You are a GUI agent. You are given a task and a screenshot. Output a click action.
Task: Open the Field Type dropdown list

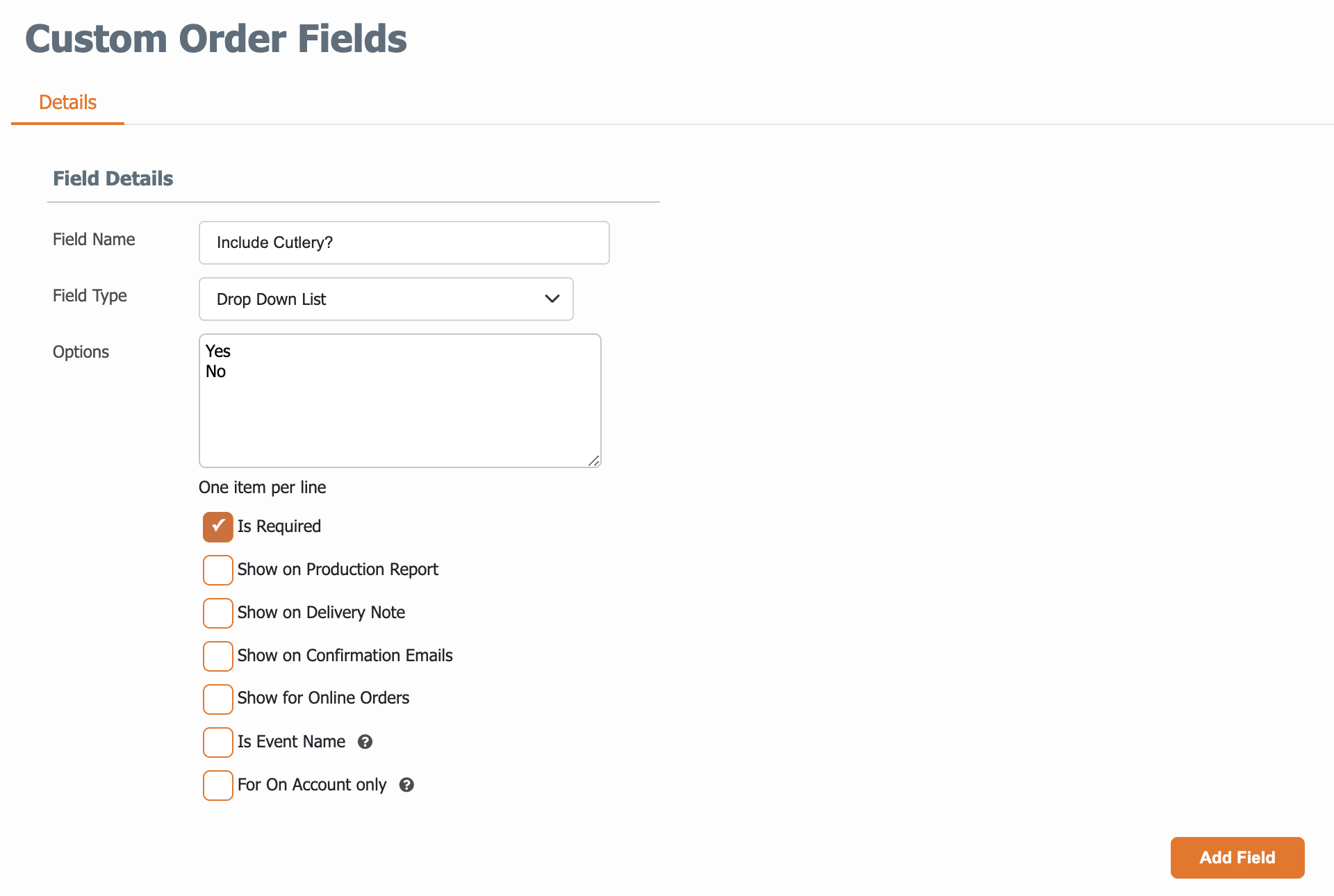pos(386,299)
